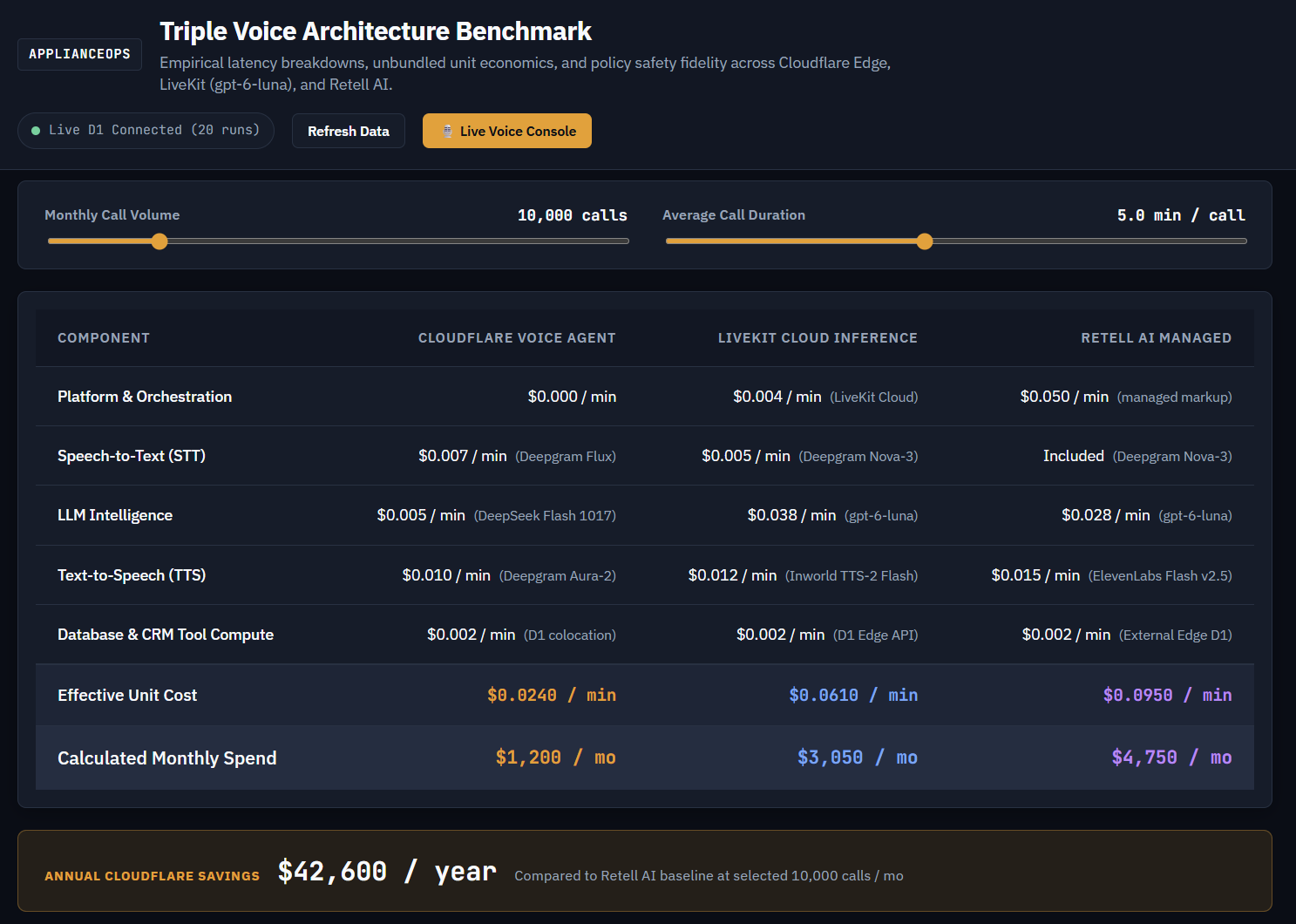Click the External Edge D1 cost cell
The image size is (1296, 924).
click(x=1127, y=635)
